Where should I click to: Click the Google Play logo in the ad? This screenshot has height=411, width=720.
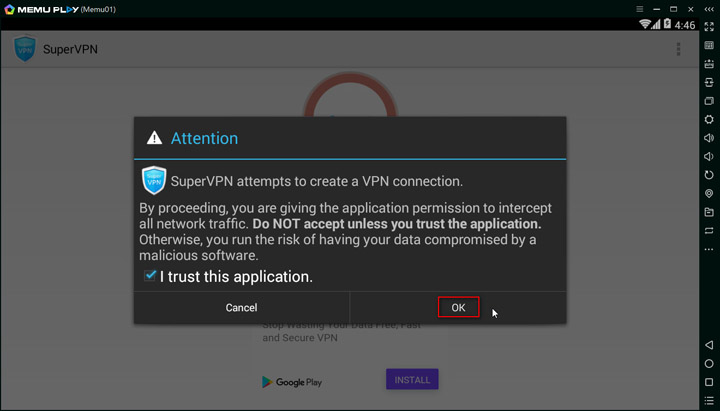click(292, 382)
